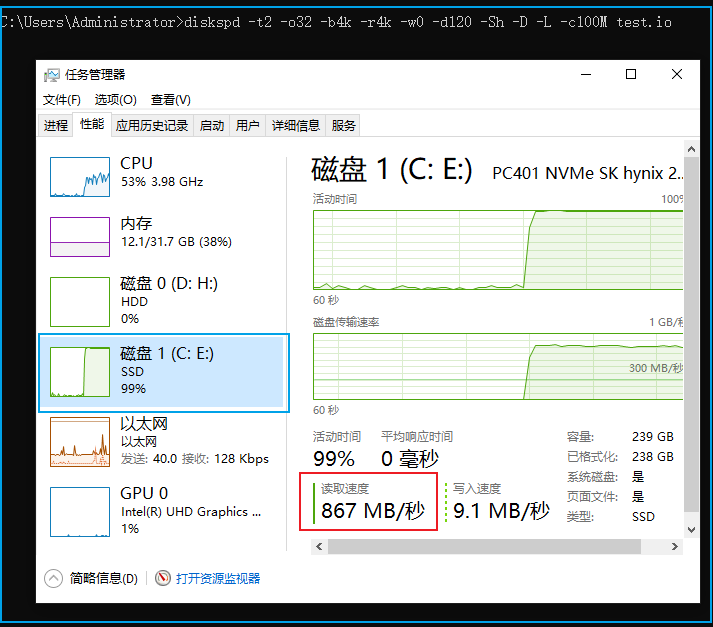Viewport: 713px width, 627px height.
Task: Switch to the 详细信息 tab
Action: [296, 125]
